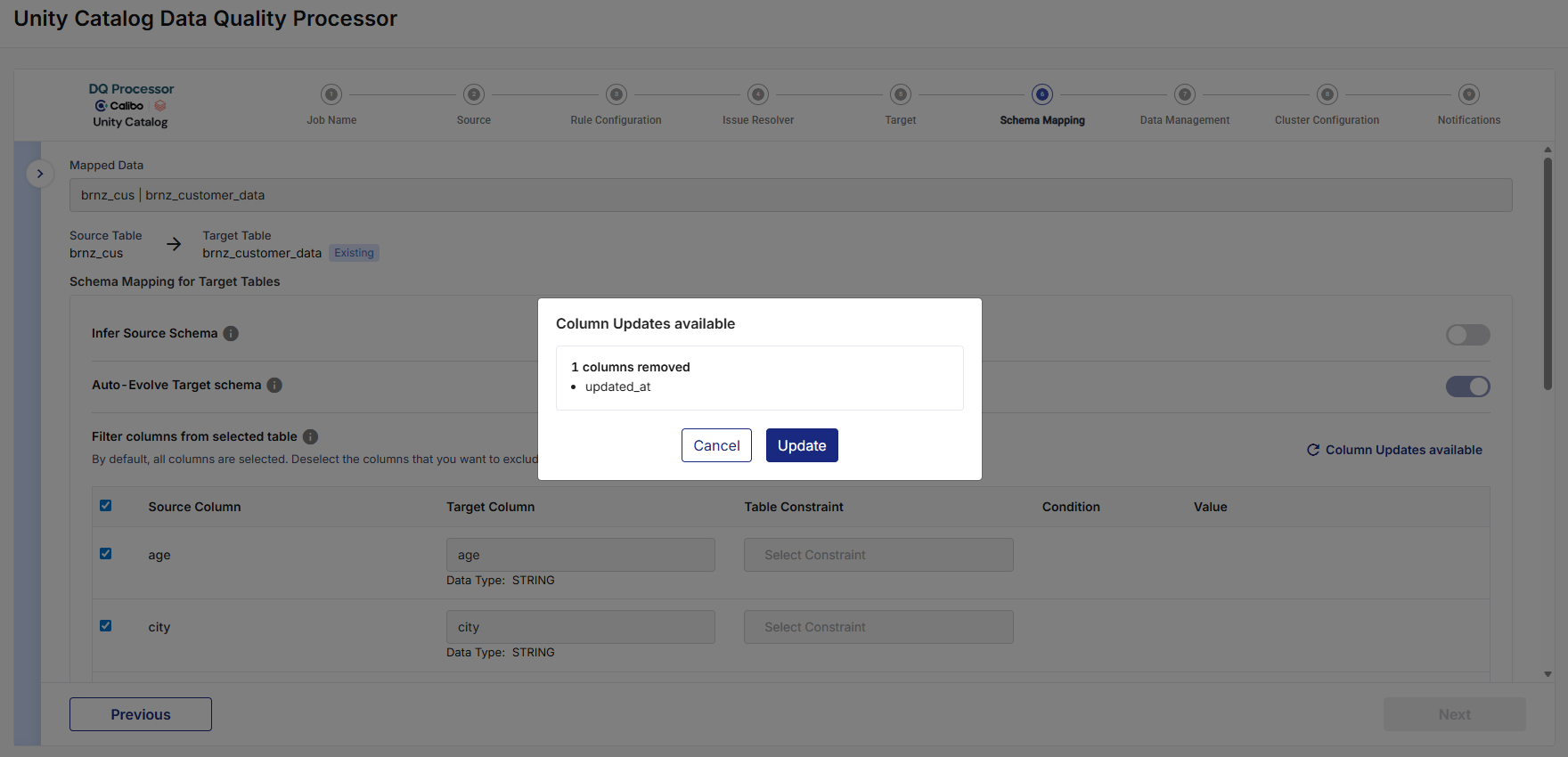Show info for Filter columns from table

point(310,436)
